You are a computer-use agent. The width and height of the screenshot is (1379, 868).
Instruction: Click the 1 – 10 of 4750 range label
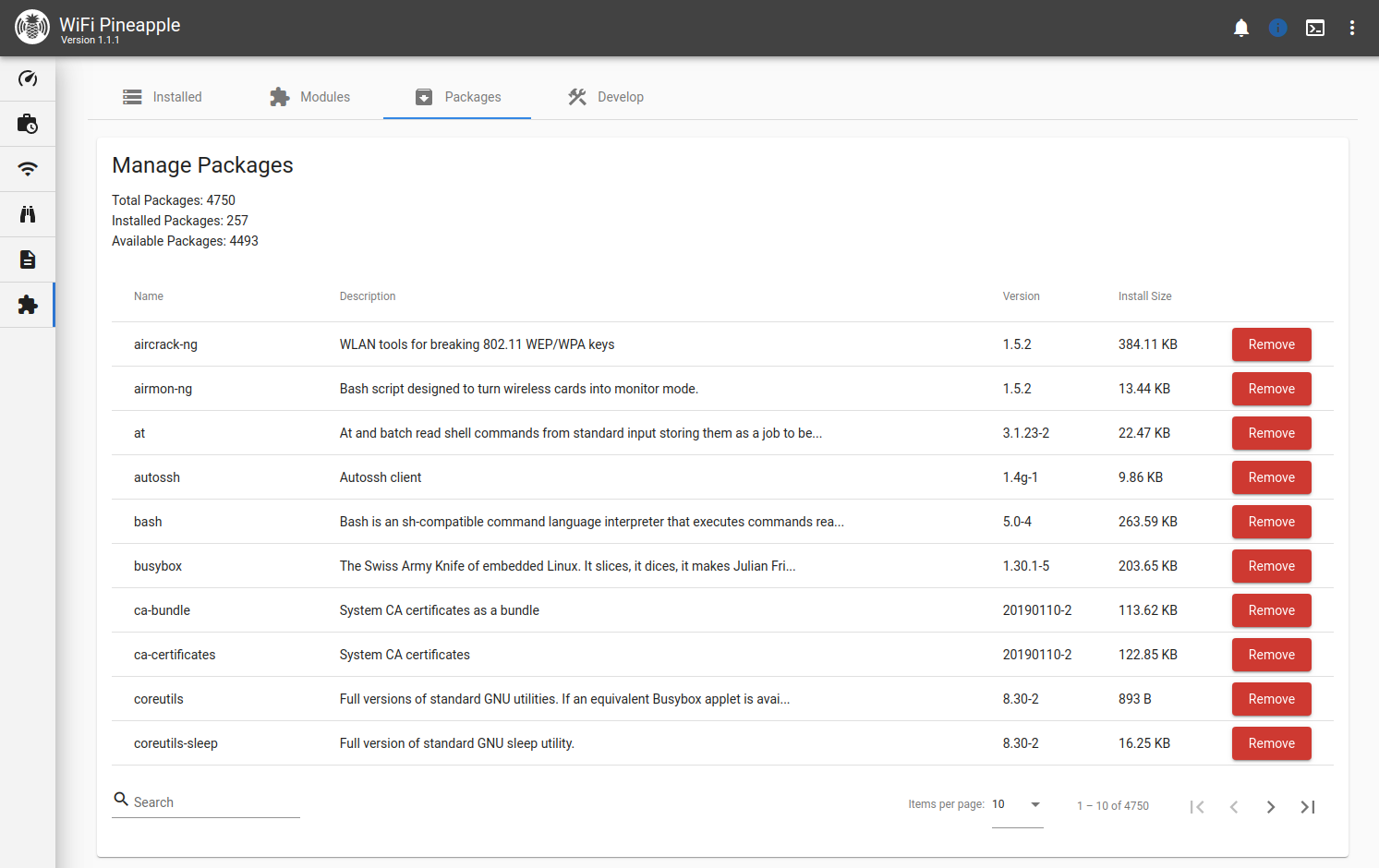tap(1113, 806)
